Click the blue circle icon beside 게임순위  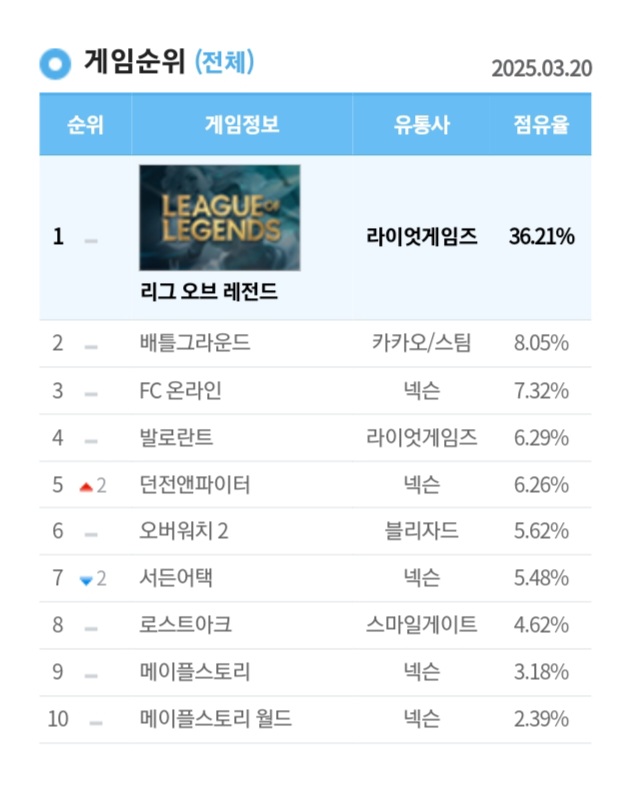click(55, 63)
